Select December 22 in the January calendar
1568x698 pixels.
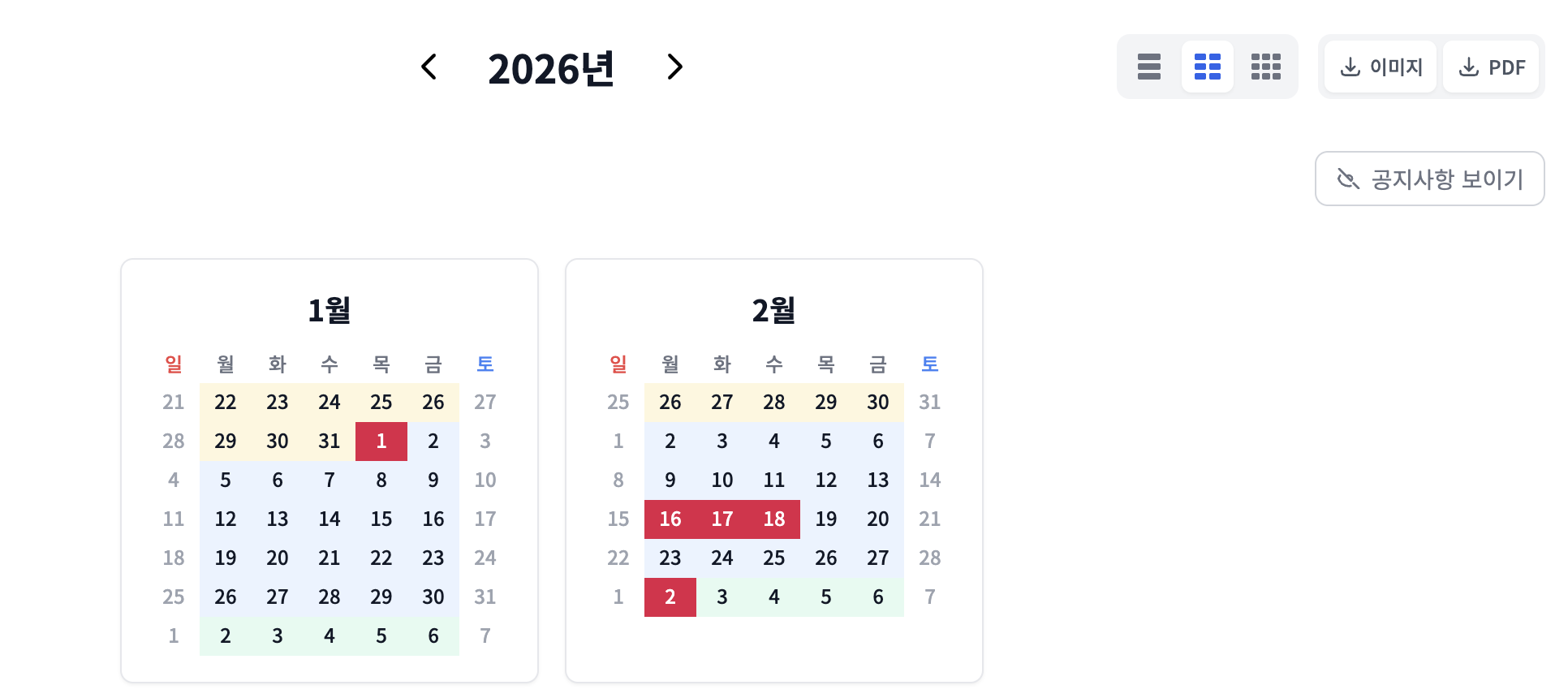pyautogui.click(x=226, y=402)
